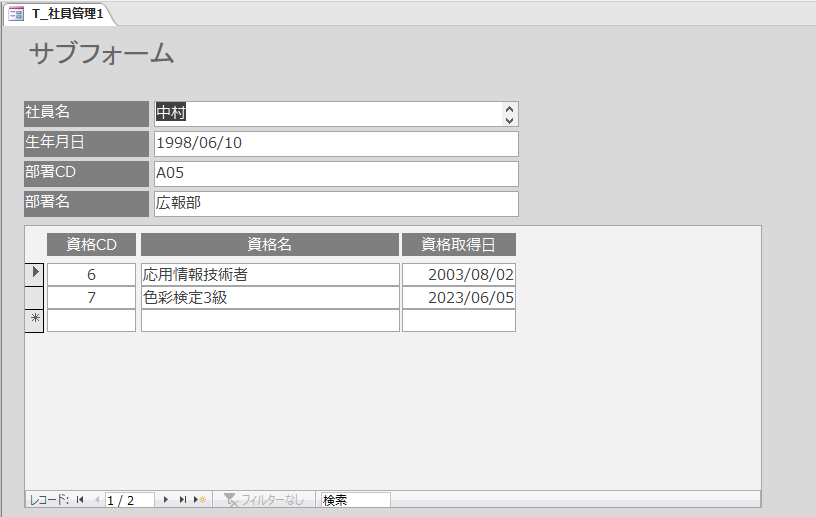The height and width of the screenshot is (517, 816).
Task: Go to first record in navigation bar
Action: pos(79,500)
